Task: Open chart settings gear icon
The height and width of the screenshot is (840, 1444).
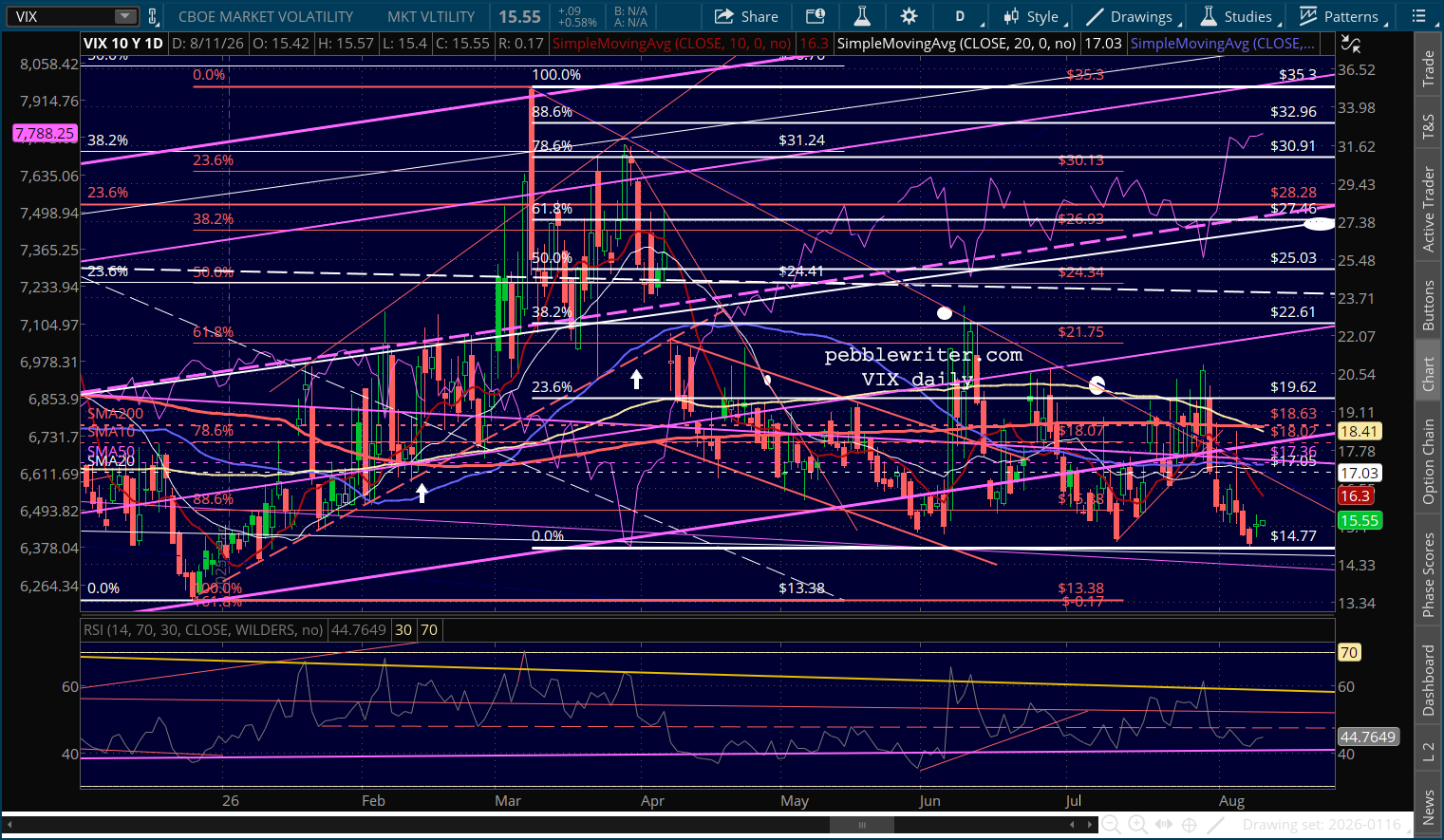Action: click(x=909, y=16)
